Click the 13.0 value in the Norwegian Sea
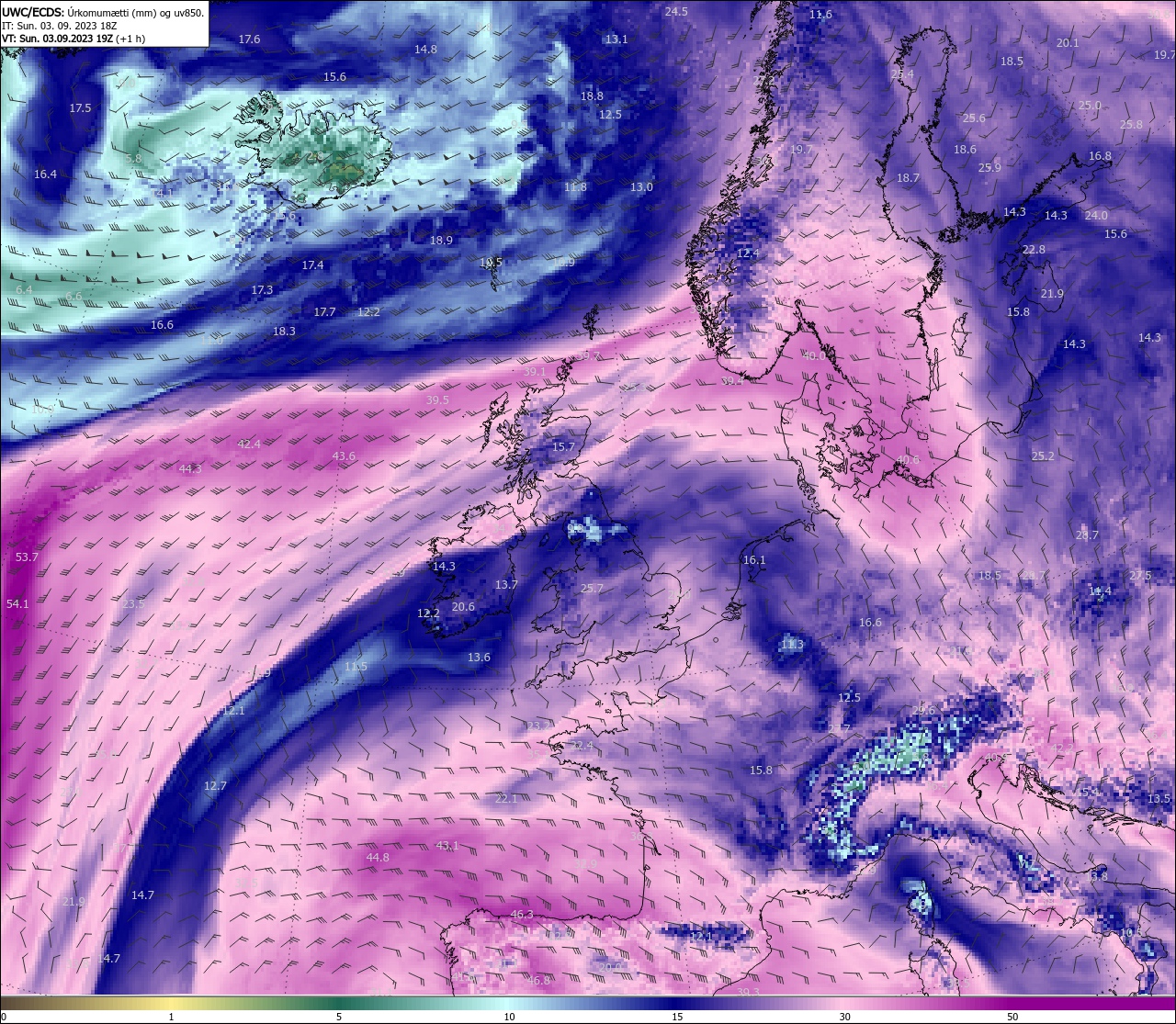 click(641, 187)
